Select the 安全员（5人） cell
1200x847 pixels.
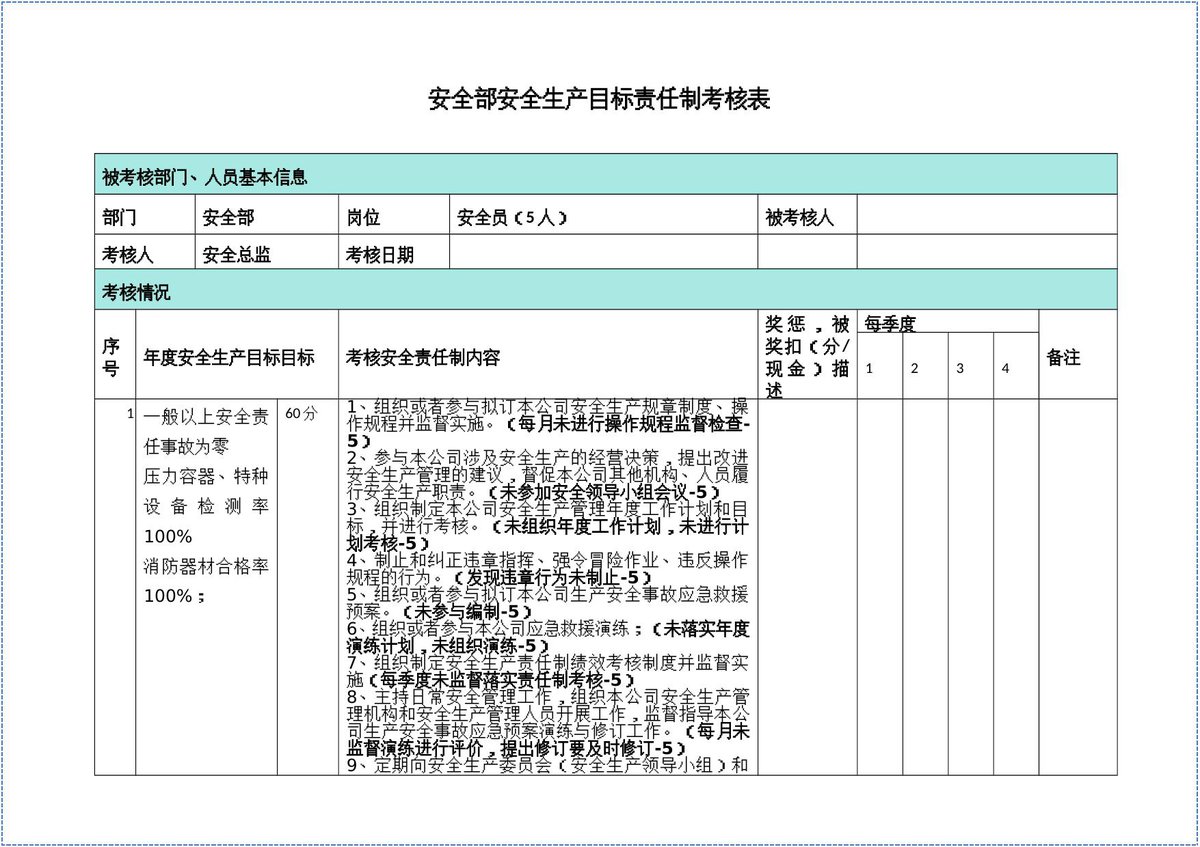(603, 215)
